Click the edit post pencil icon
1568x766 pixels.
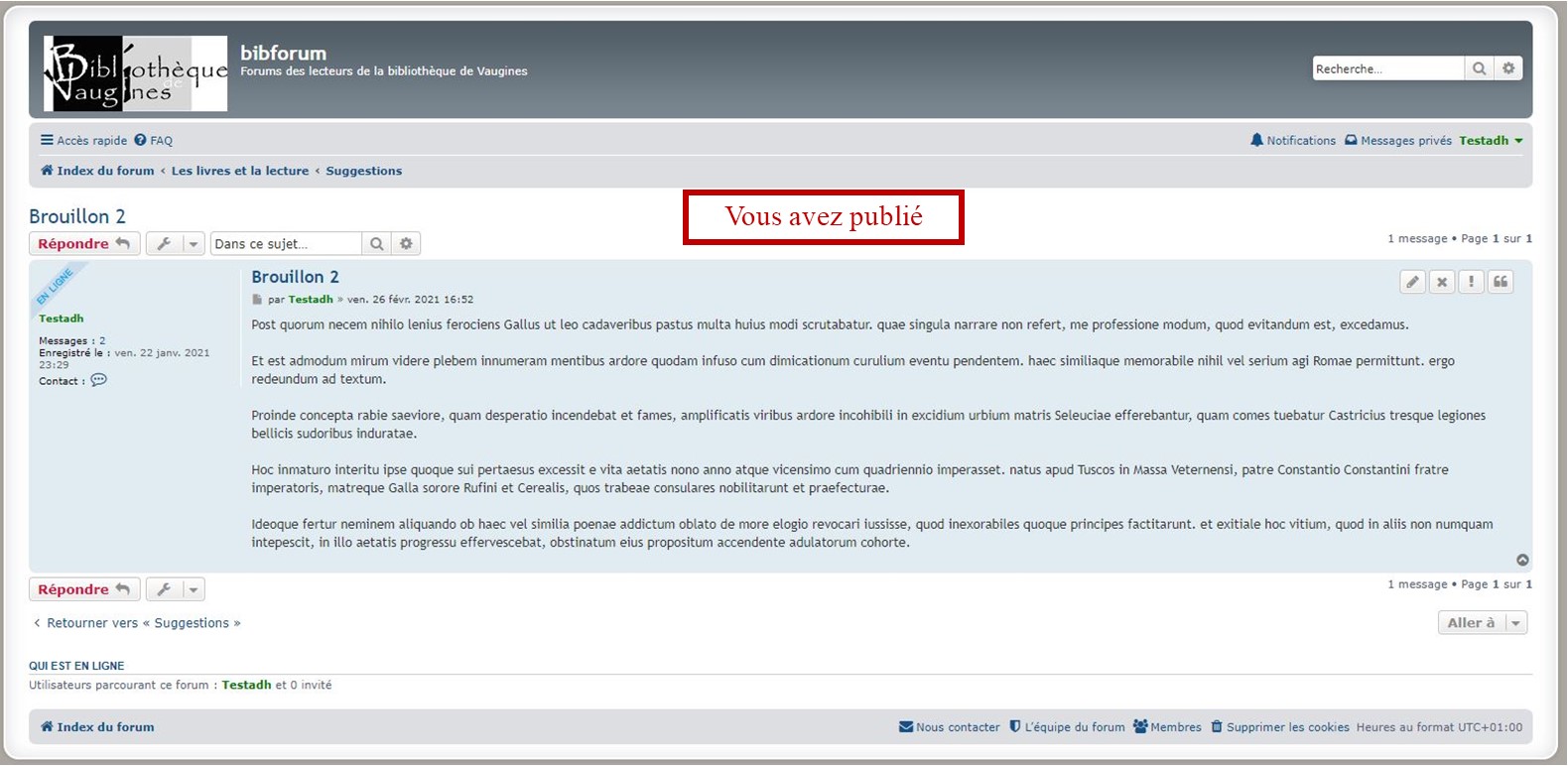click(x=1412, y=282)
